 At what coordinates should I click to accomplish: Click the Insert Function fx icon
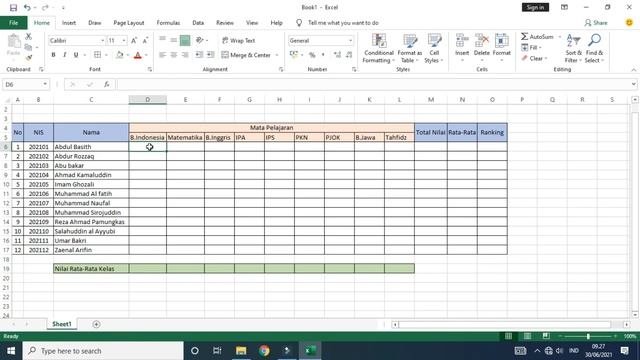(107, 84)
